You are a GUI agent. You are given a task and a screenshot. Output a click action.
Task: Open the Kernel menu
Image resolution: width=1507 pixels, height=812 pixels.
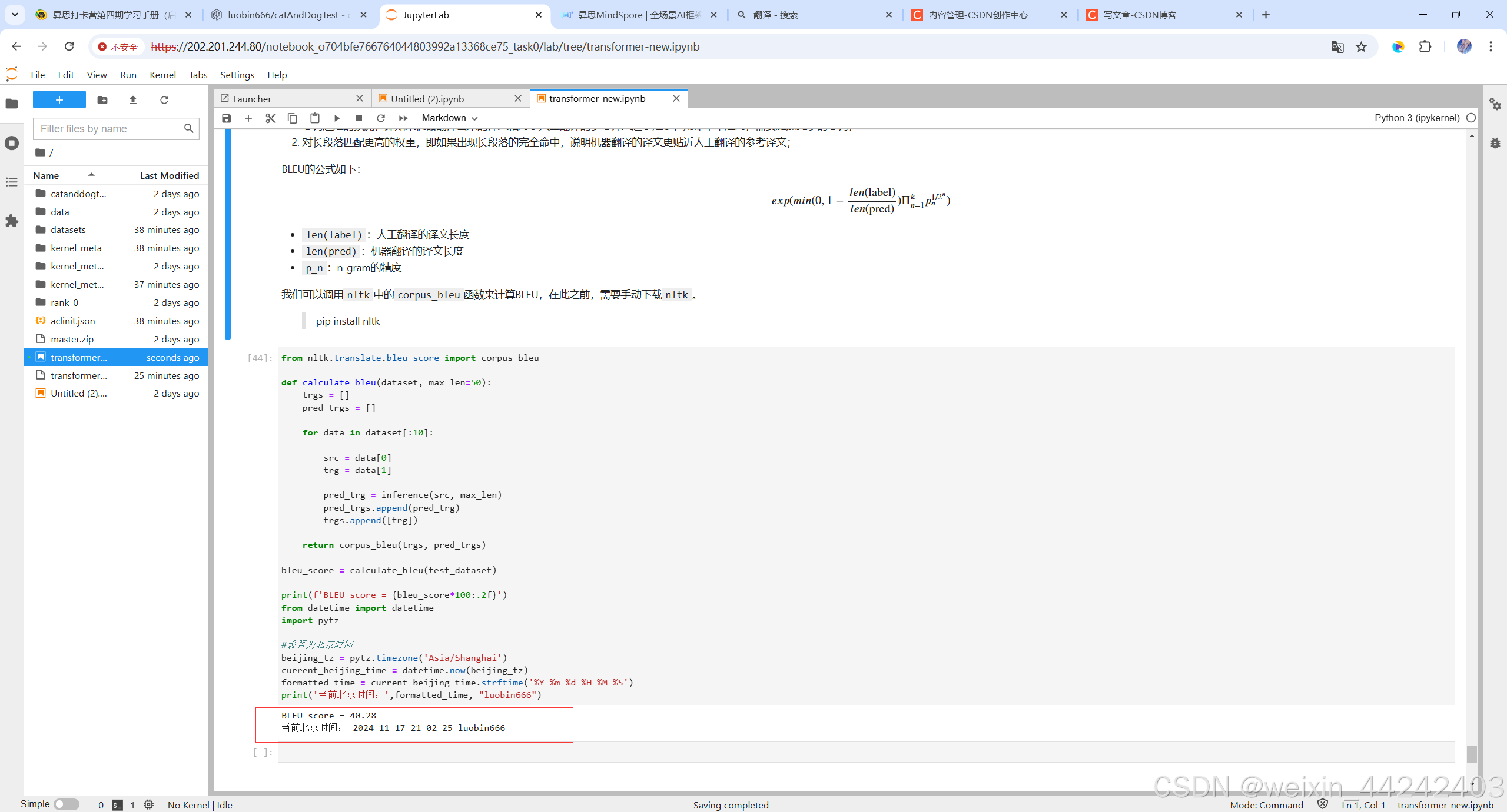162,75
